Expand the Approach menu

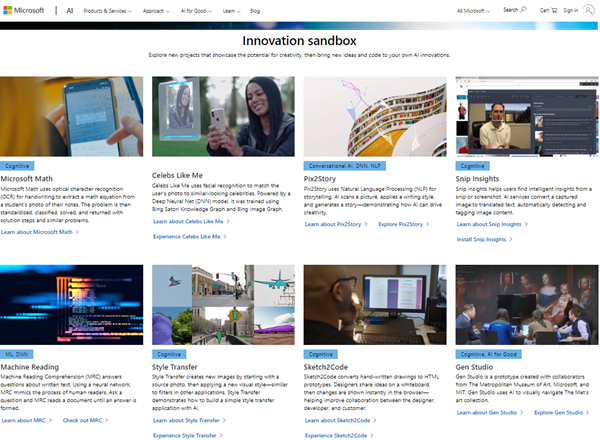tap(156, 11)
